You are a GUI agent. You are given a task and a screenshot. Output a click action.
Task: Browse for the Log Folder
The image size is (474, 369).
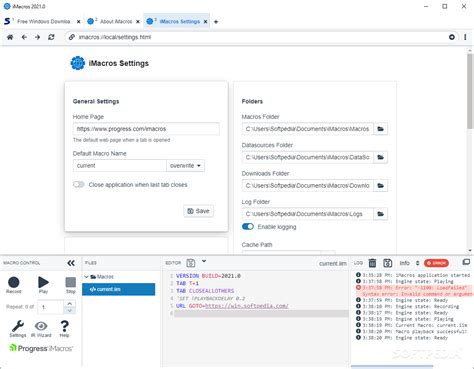coord(380,214)
